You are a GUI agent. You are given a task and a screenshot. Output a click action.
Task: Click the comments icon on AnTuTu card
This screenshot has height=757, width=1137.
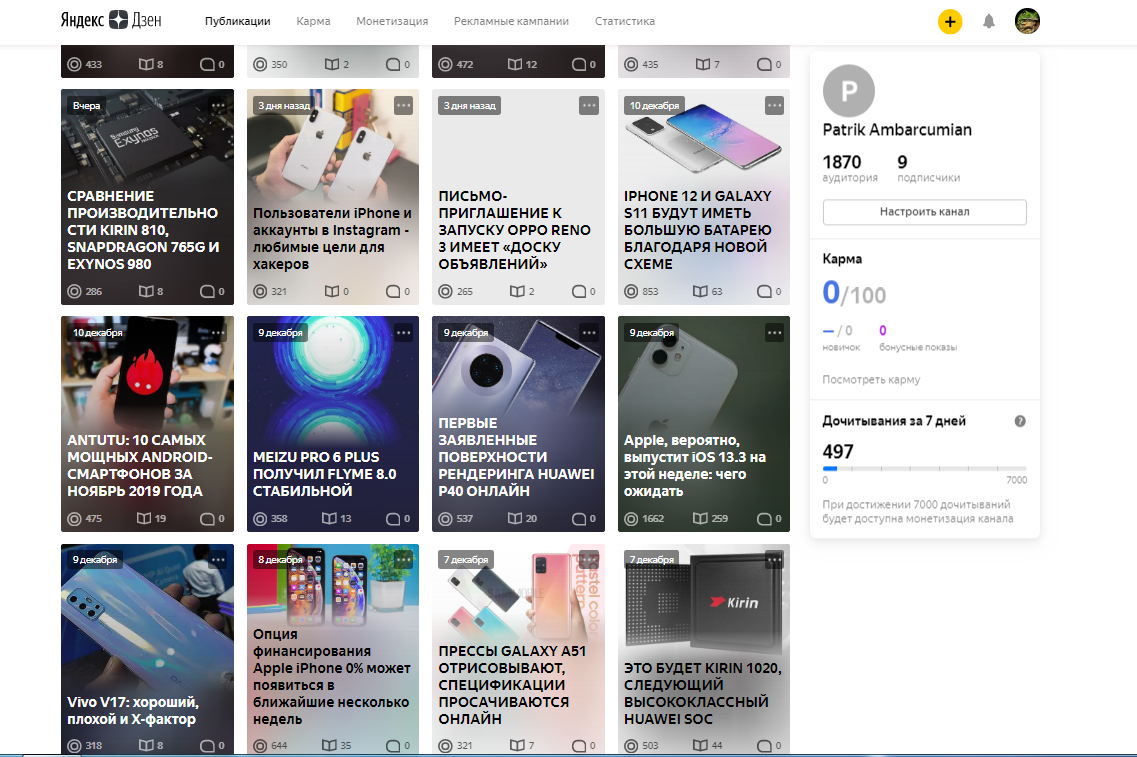207,519
